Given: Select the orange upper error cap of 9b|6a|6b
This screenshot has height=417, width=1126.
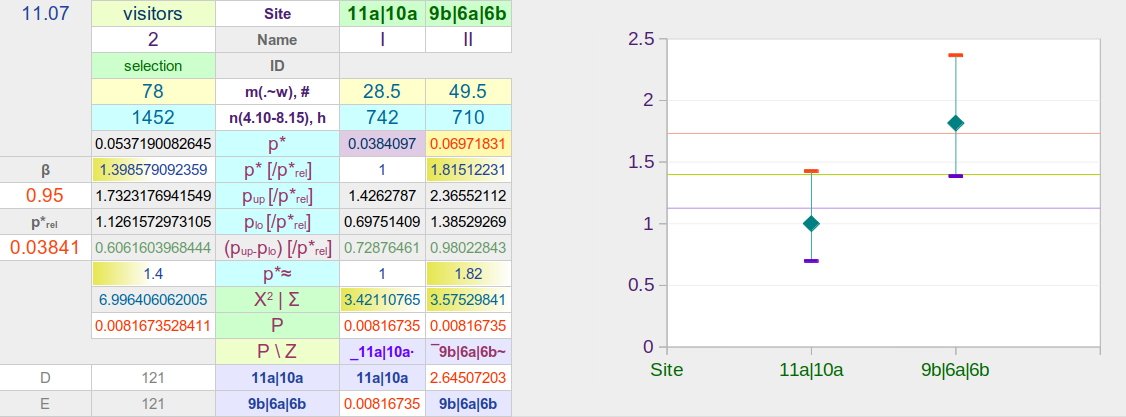Looking at the screenshot, I should tap(955, 55).
